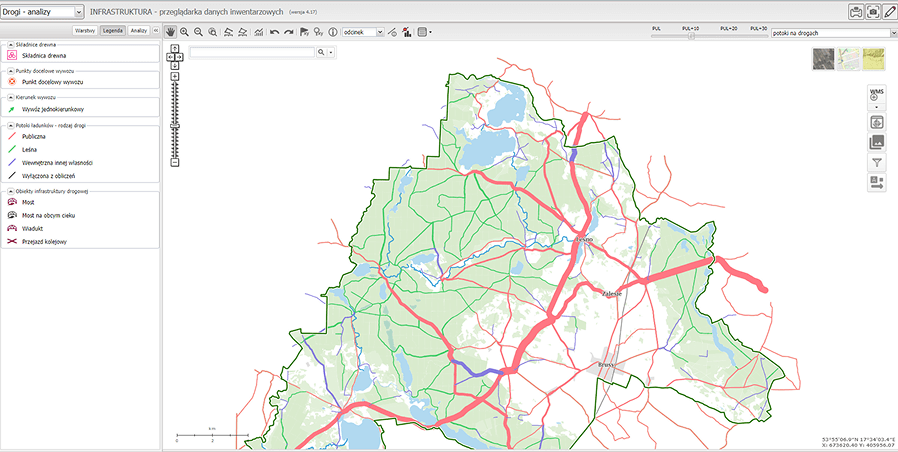Click the pencil edit icon

point(889,12)
